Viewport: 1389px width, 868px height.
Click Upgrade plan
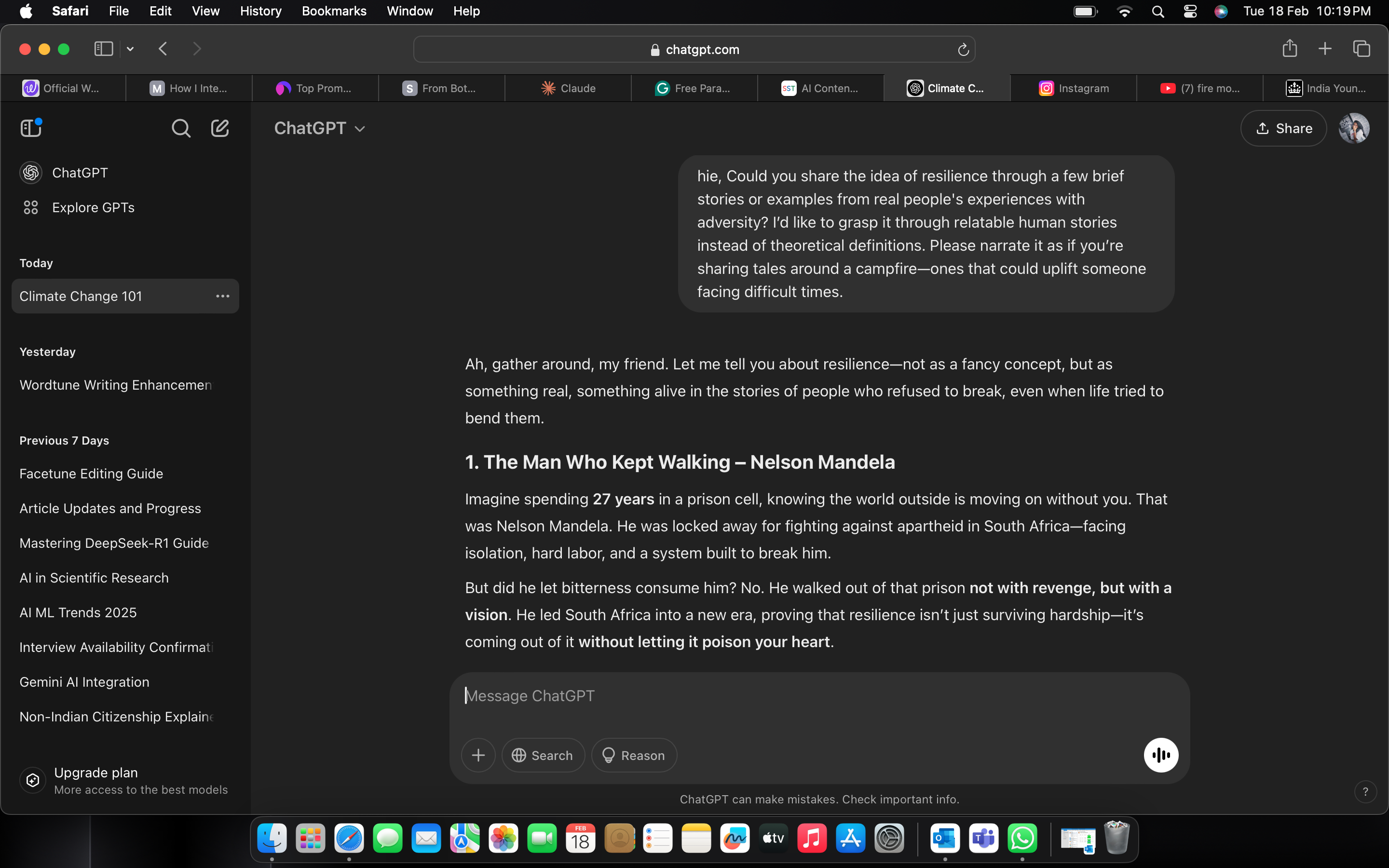click(125, 780)
